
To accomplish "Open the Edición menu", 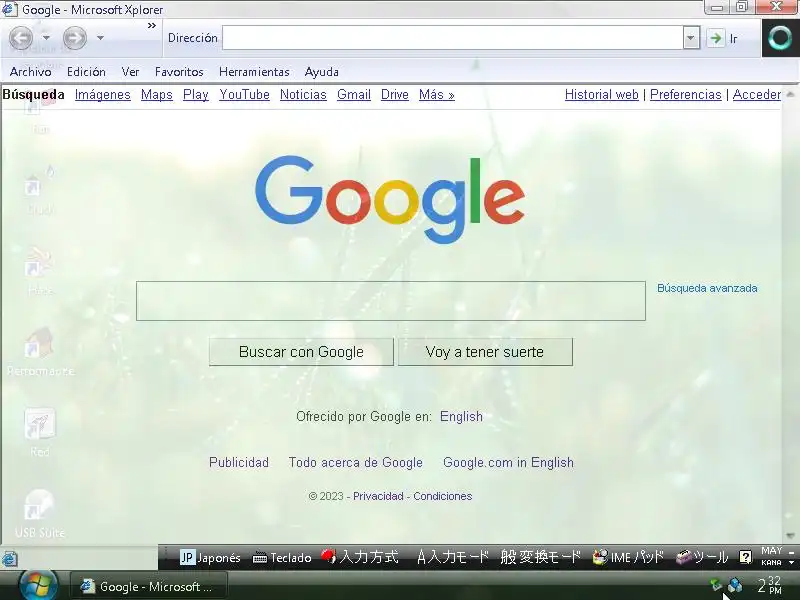I will pyautogui.click(x=86, y=72).
